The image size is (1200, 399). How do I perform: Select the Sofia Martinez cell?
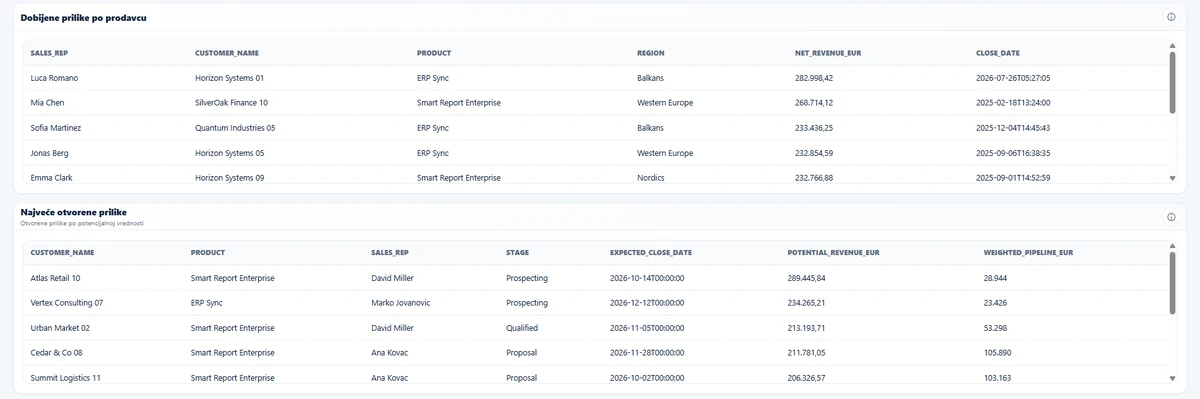coord(56,128)
